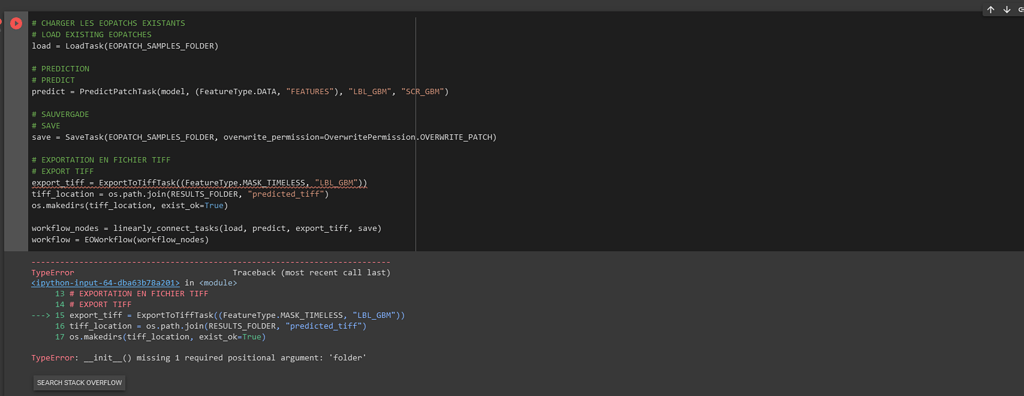Click traceback line 13 '# EXPORTATION EN FICHIER TIFF'
Screen dimensions: 1024x396
(x=131, y=294)
